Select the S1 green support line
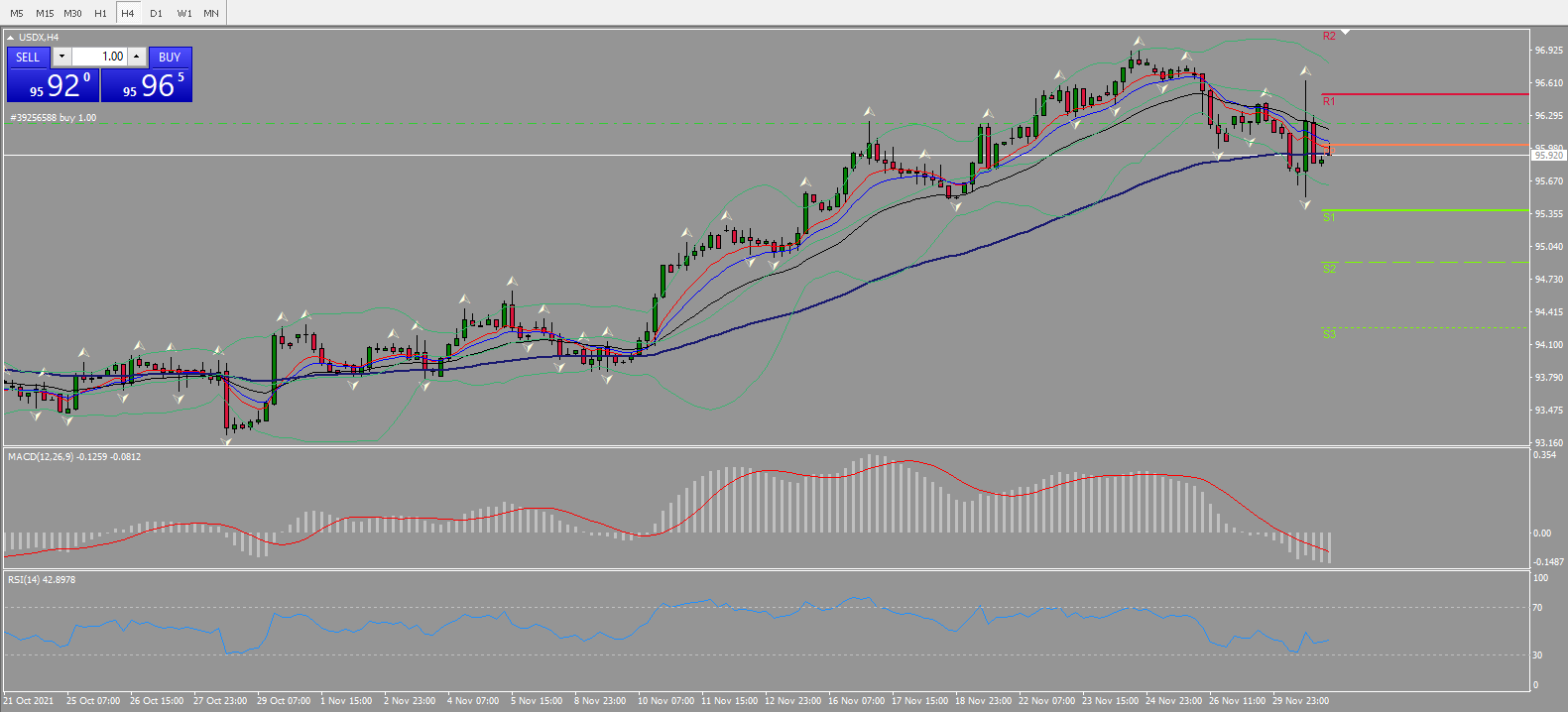Image resolution: width=1568 pixels, height=712 pixels. (1425, 210)
